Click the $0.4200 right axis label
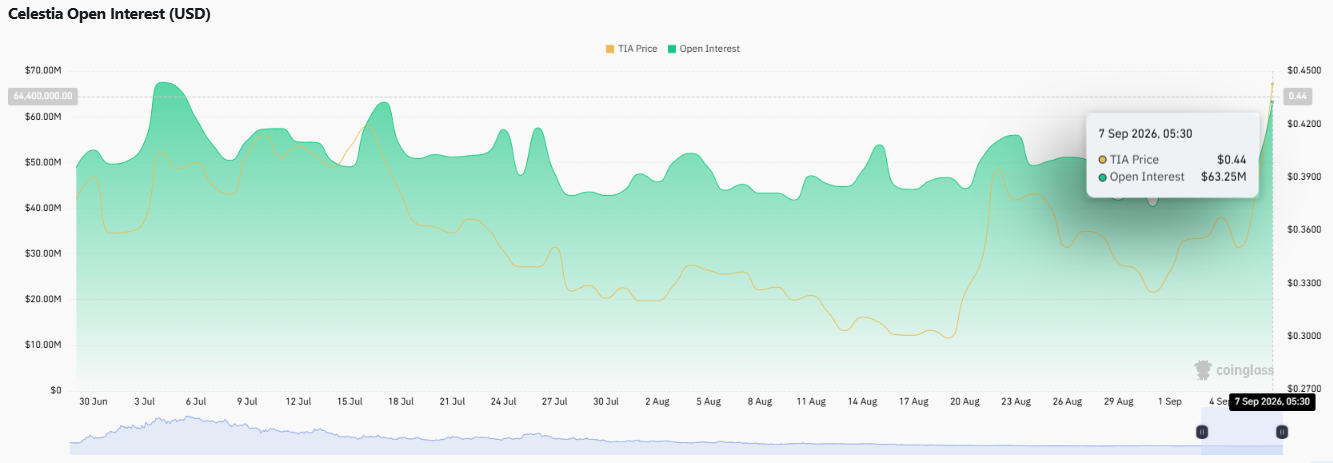The image size is (1333, 463). (1303, 123)
